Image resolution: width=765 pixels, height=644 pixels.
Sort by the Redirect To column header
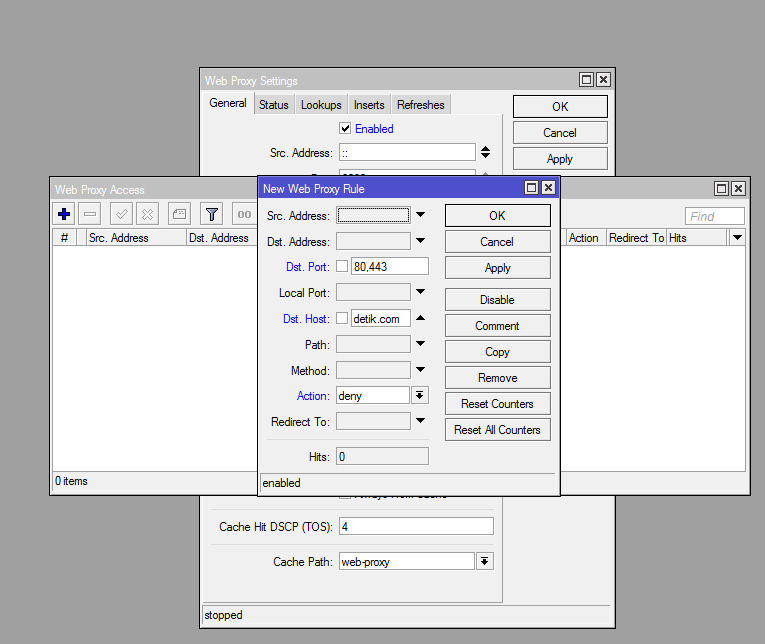click(x=636, y=238)
